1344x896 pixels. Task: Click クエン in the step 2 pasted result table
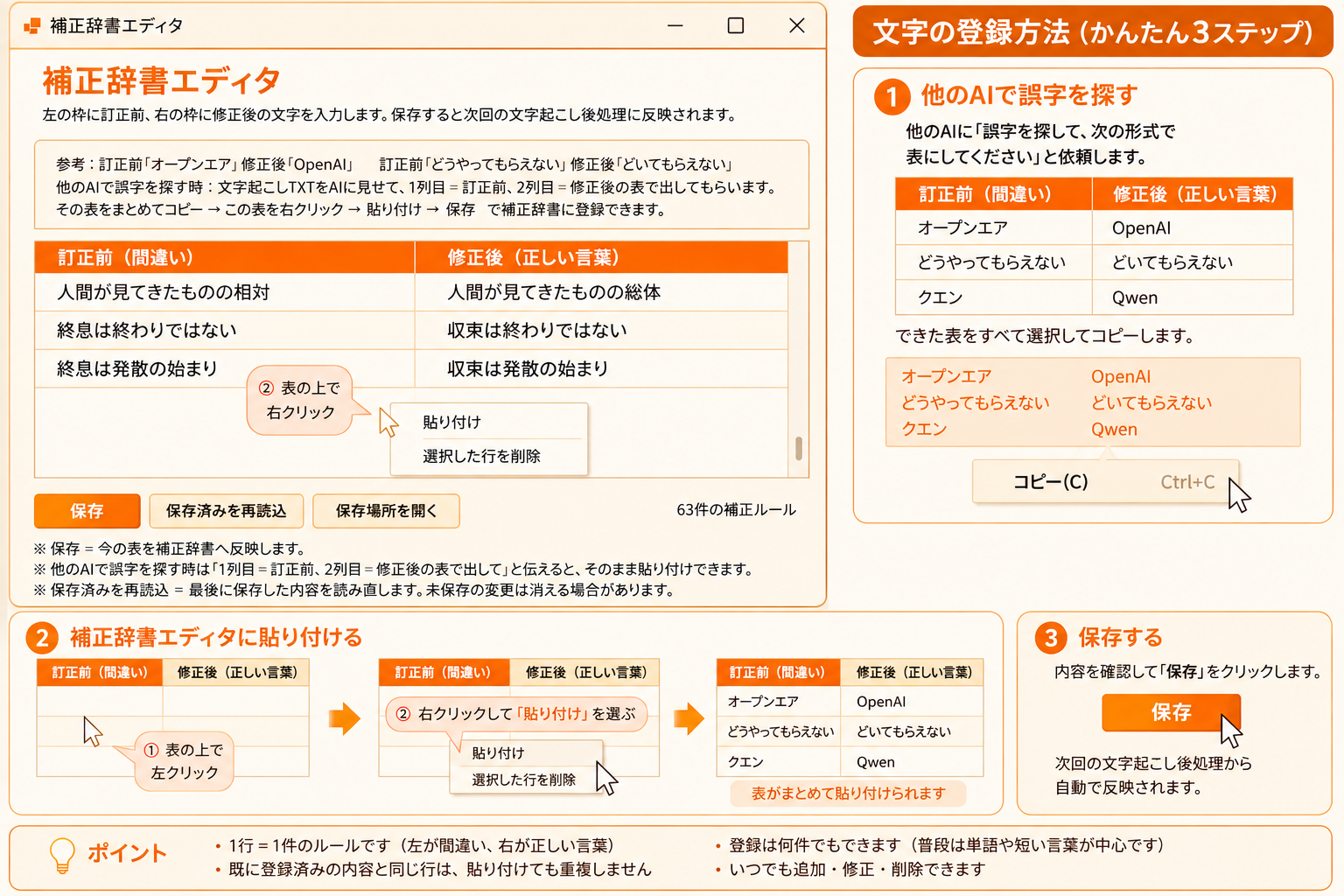(x=779, y=762)
